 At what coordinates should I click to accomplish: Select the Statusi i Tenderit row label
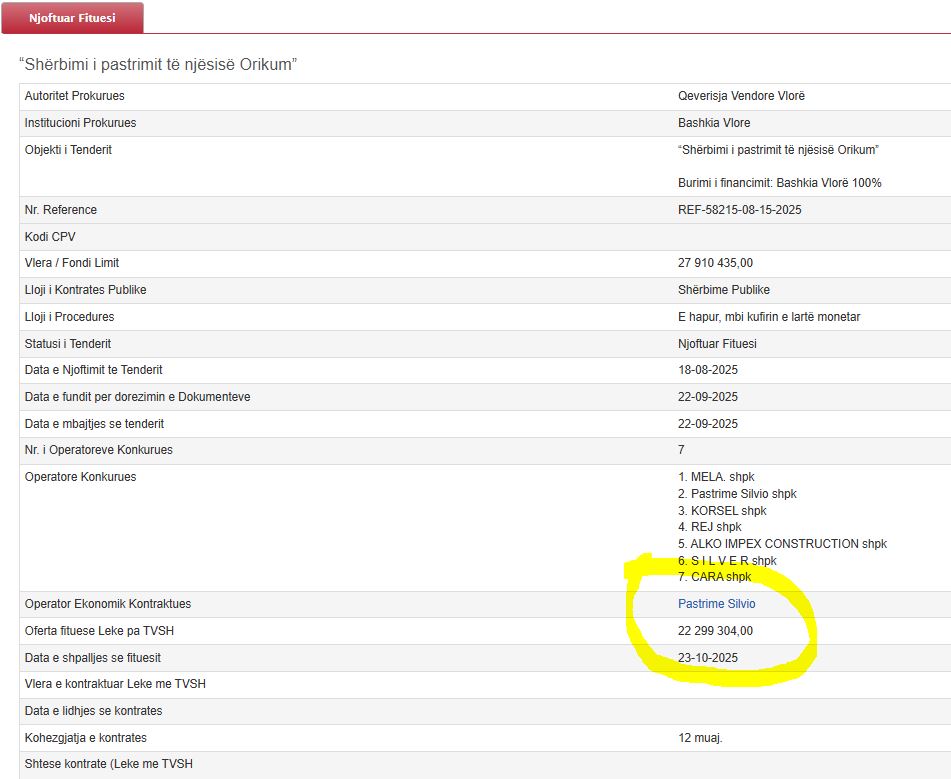click(x=69, y=343)
